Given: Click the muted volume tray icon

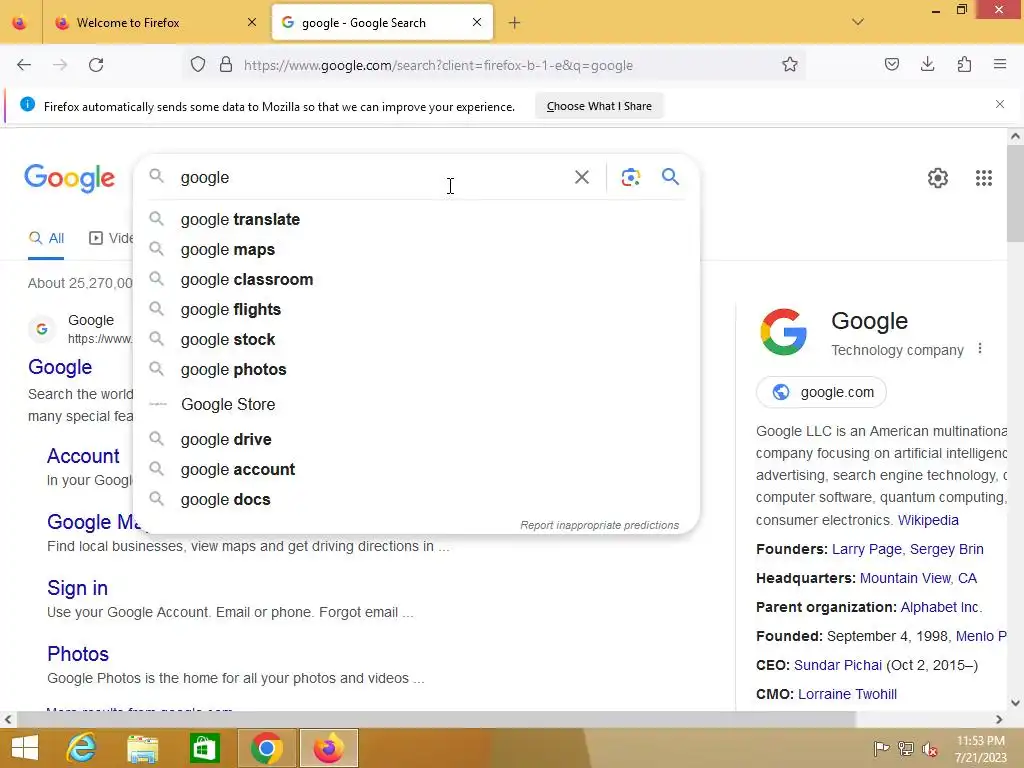Looking at the screenshot, I should [929, 749].
